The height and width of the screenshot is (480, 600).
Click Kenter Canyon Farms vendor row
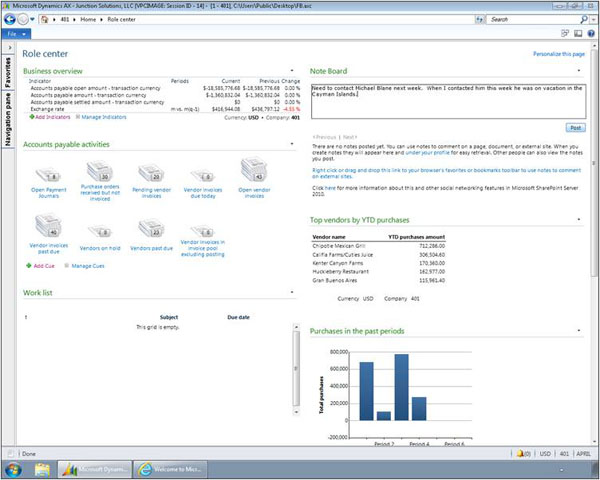pos(378,263)
